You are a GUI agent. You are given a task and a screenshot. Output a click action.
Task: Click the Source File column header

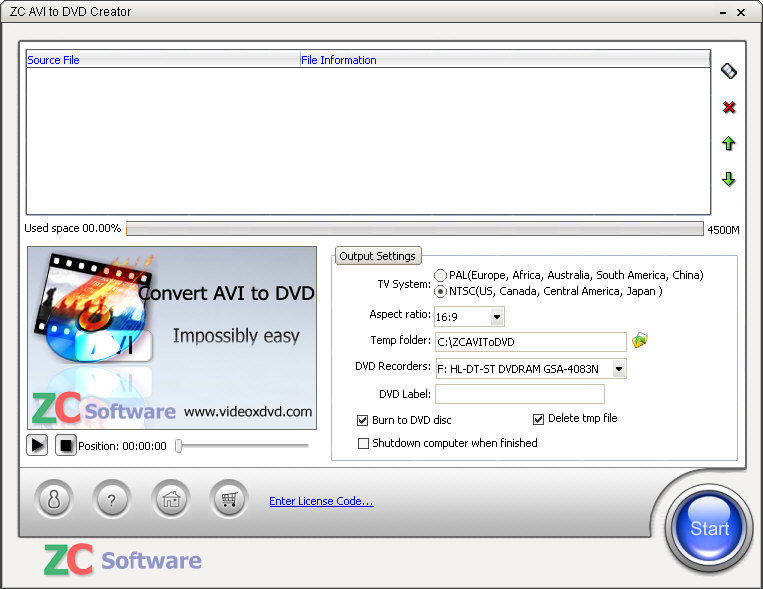(x=163, y=60)
